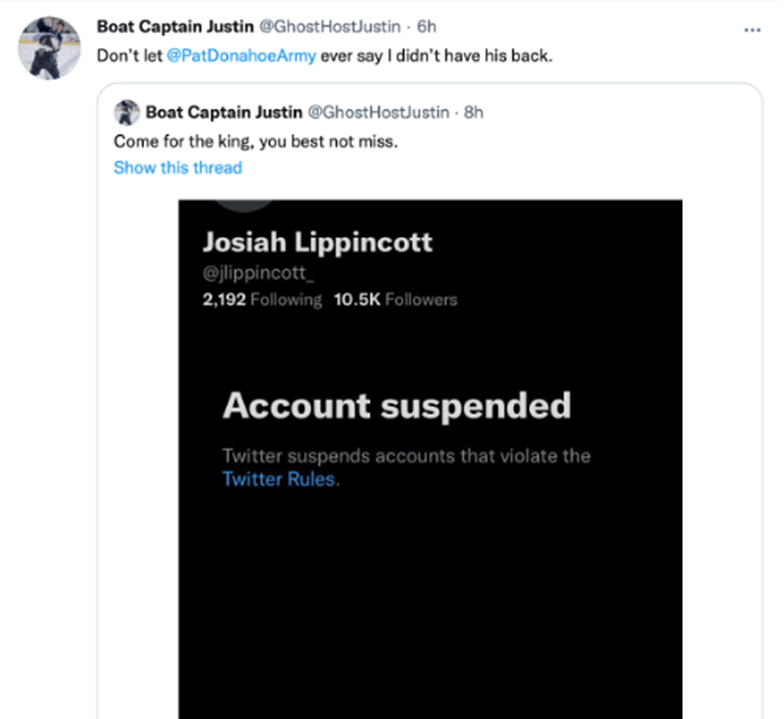Viewport: 784px width, 719px height.
Task: Click the Show this thread link
Action: 178,168
